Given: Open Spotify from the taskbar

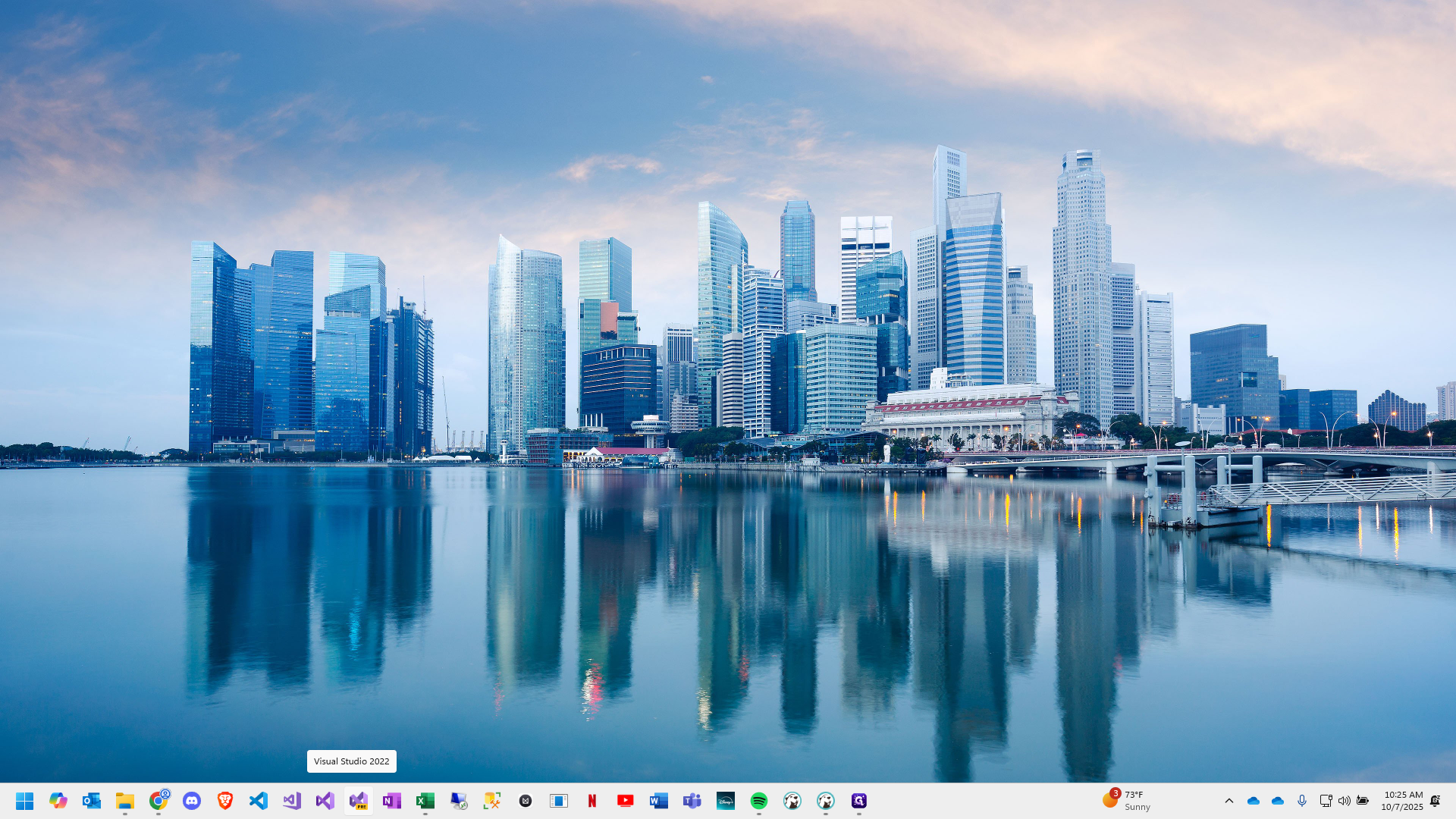Looking at the screenshot, I should (759, 801).
